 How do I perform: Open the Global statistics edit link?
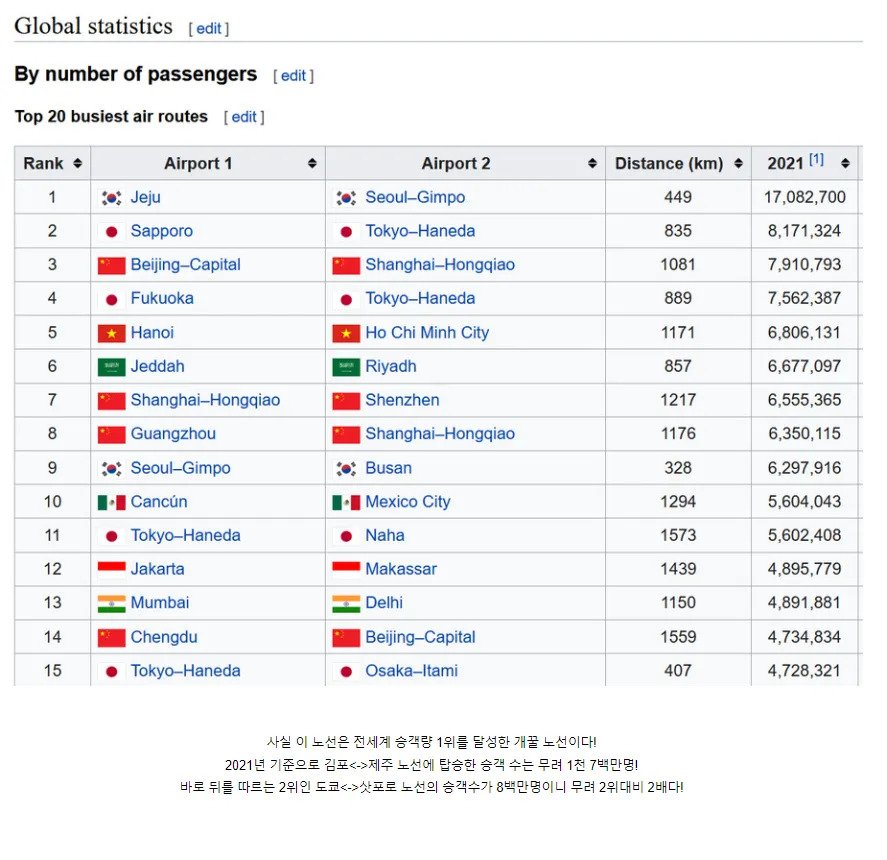coord(208,29)
